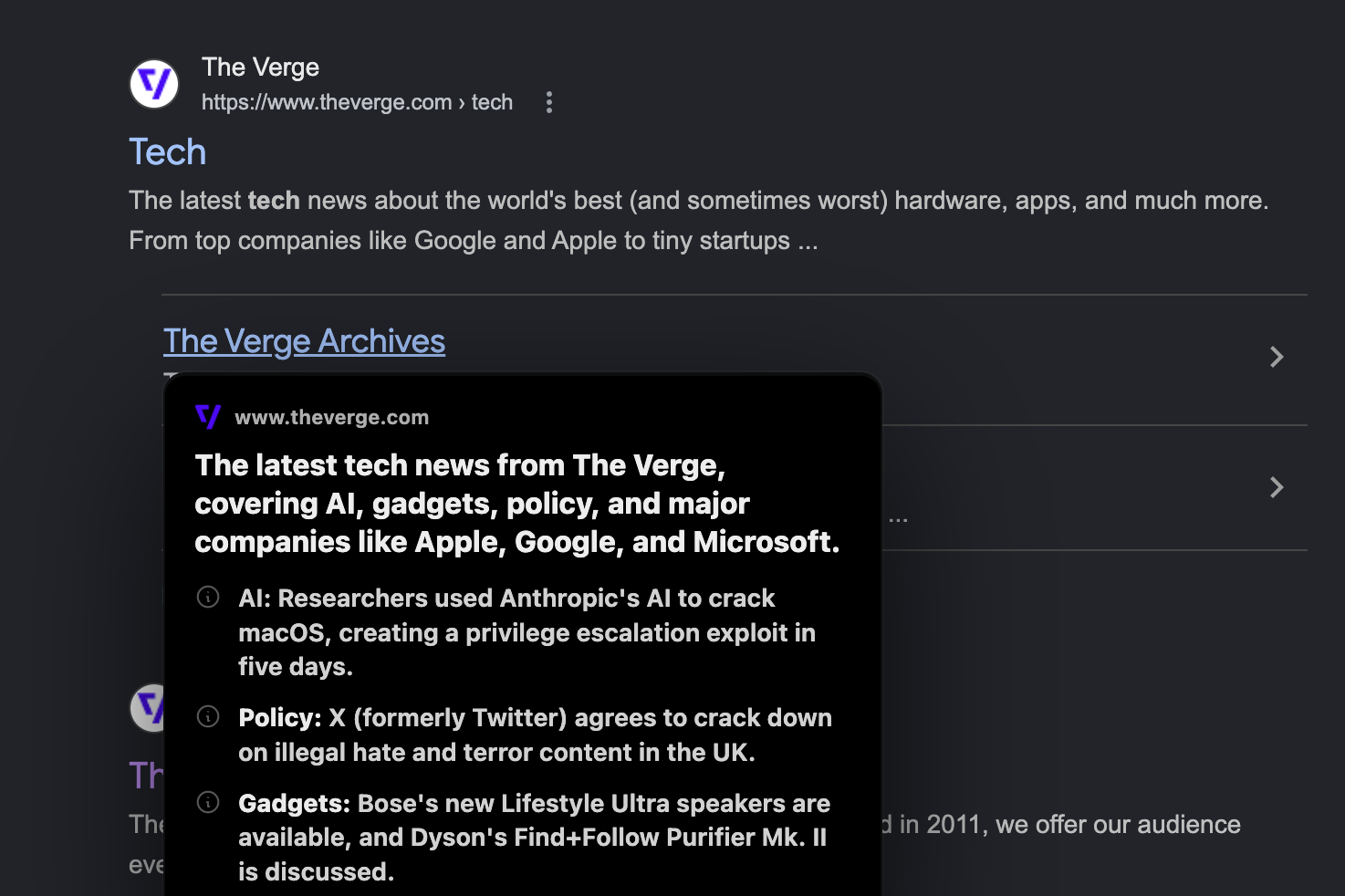This screenshot has width=1345, height=896.
Task: Expand The Verge Archives row chevron
Action: [1277, 357]
